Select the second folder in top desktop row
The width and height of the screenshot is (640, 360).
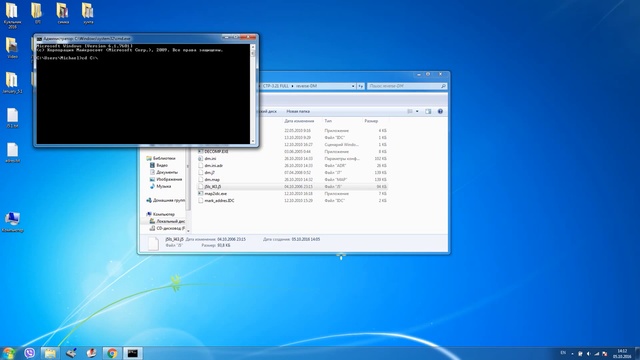pos(38,13)
